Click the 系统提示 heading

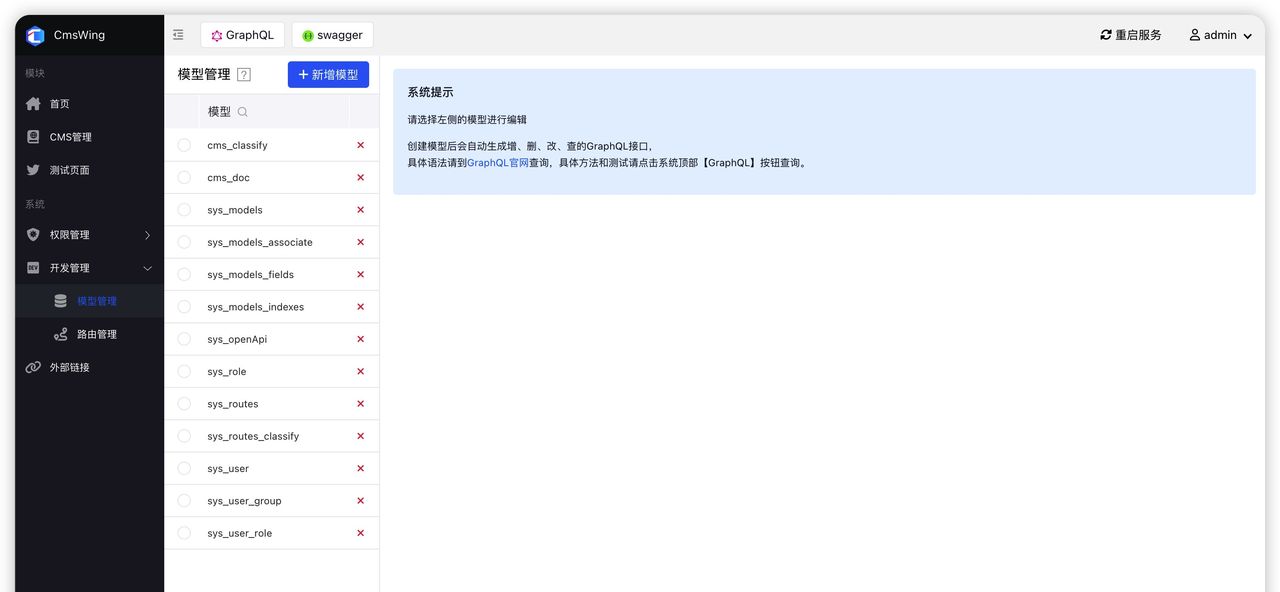pos(430,92)
